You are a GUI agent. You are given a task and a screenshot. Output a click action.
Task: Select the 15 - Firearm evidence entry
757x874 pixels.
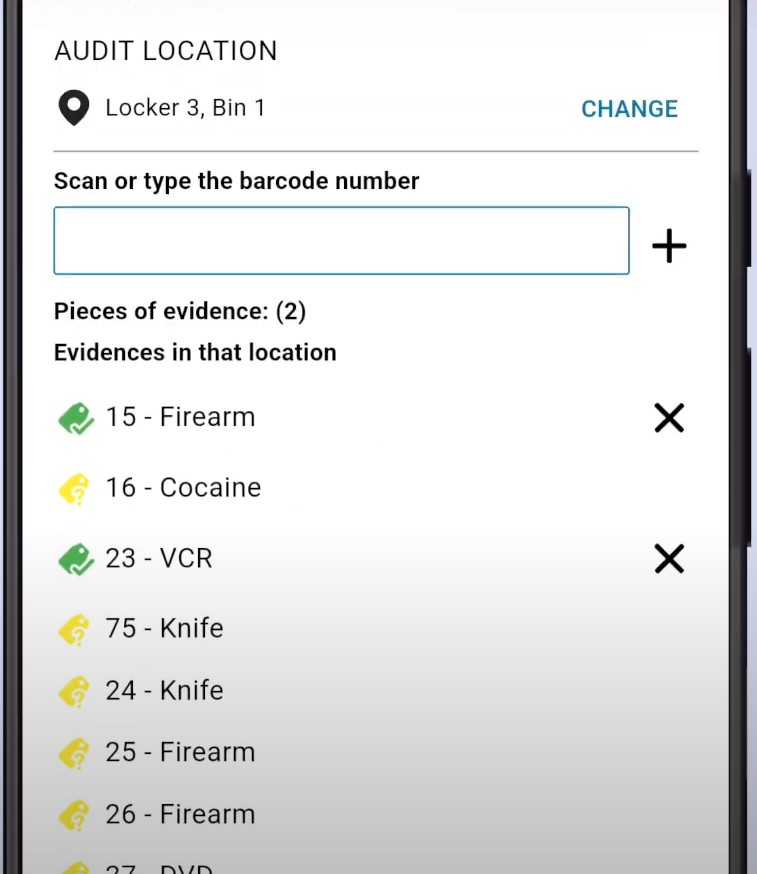pyautogui.click(x=181, y=417)
